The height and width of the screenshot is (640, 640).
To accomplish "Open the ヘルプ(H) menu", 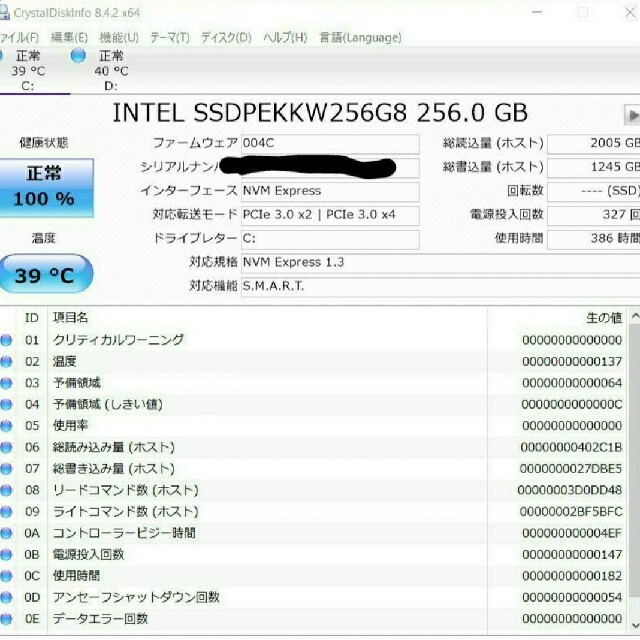I will click(x=285, y=38).
